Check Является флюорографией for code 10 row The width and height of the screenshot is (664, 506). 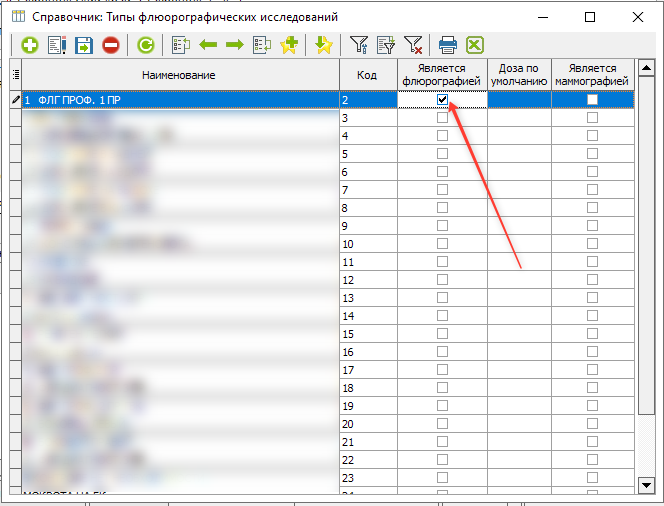[x=442, y=244]
